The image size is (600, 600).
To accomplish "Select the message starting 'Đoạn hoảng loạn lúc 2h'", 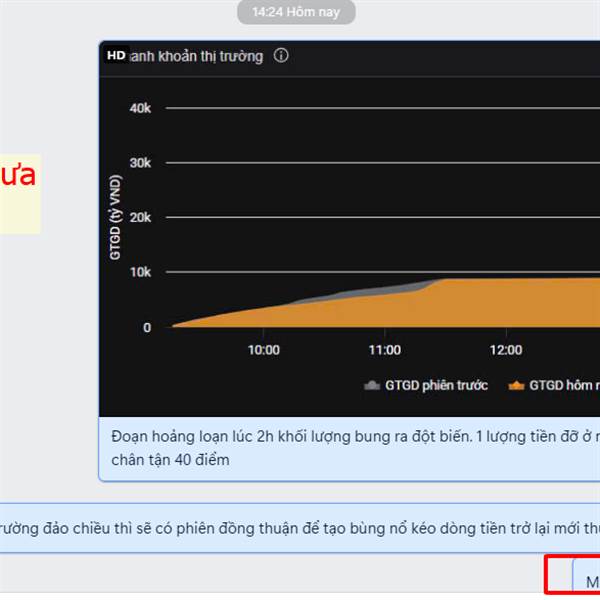I will click(349, 448).
